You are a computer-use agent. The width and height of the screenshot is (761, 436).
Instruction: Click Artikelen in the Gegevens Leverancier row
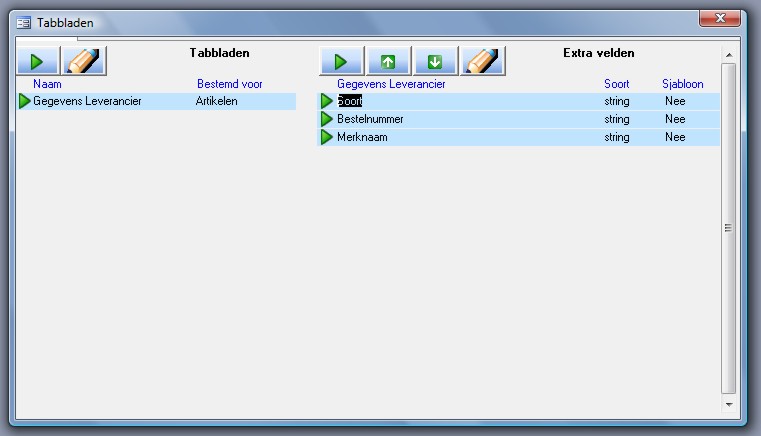[x=217, y=101]
